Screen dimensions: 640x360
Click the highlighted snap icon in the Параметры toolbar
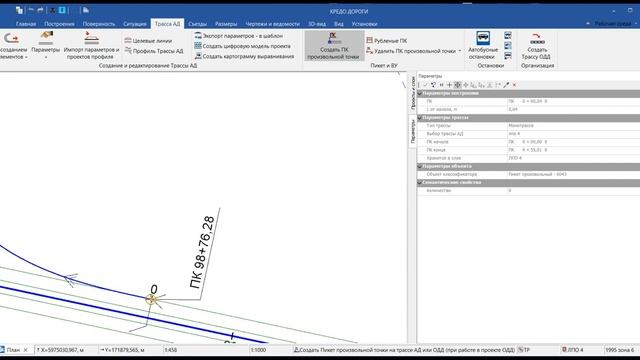tap(458, 85)
